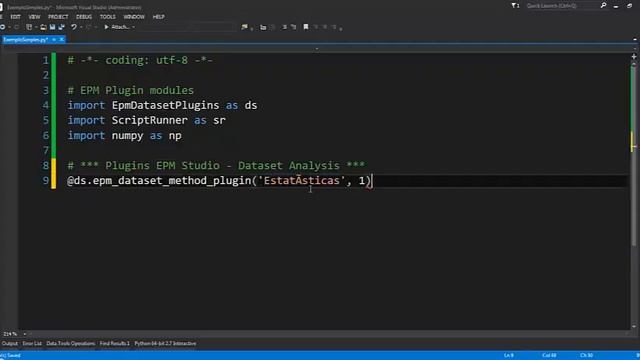The width and height of the screenshot is (640, 360).
Task: Click the coding utf-8 comment line
Action: point(140,60)
